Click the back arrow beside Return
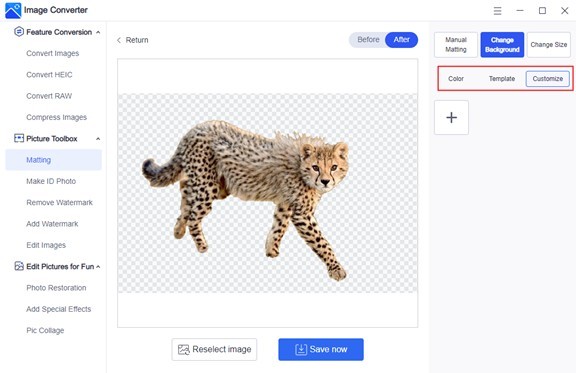Image resolution: width=576 pixels, height=373 pixels. pos(119,40)
